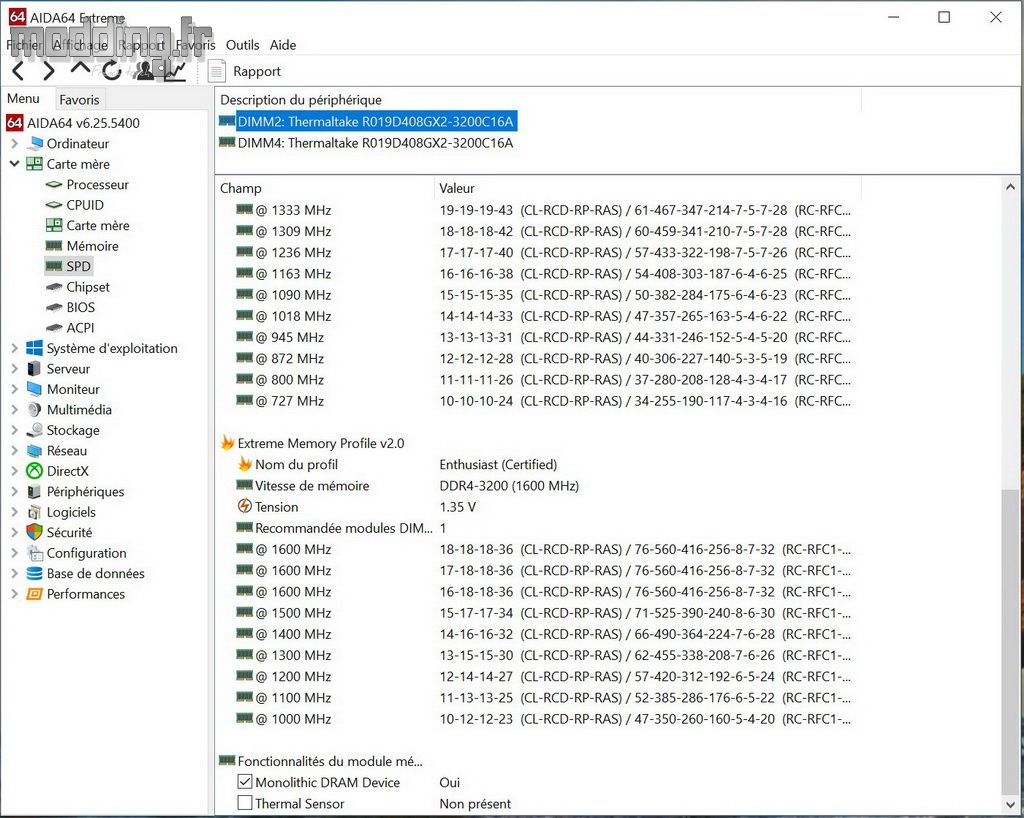Select the AIDA64 v6.25.5400 root node icon
Screen dimensions: 1024x818
tap(14, 123)
